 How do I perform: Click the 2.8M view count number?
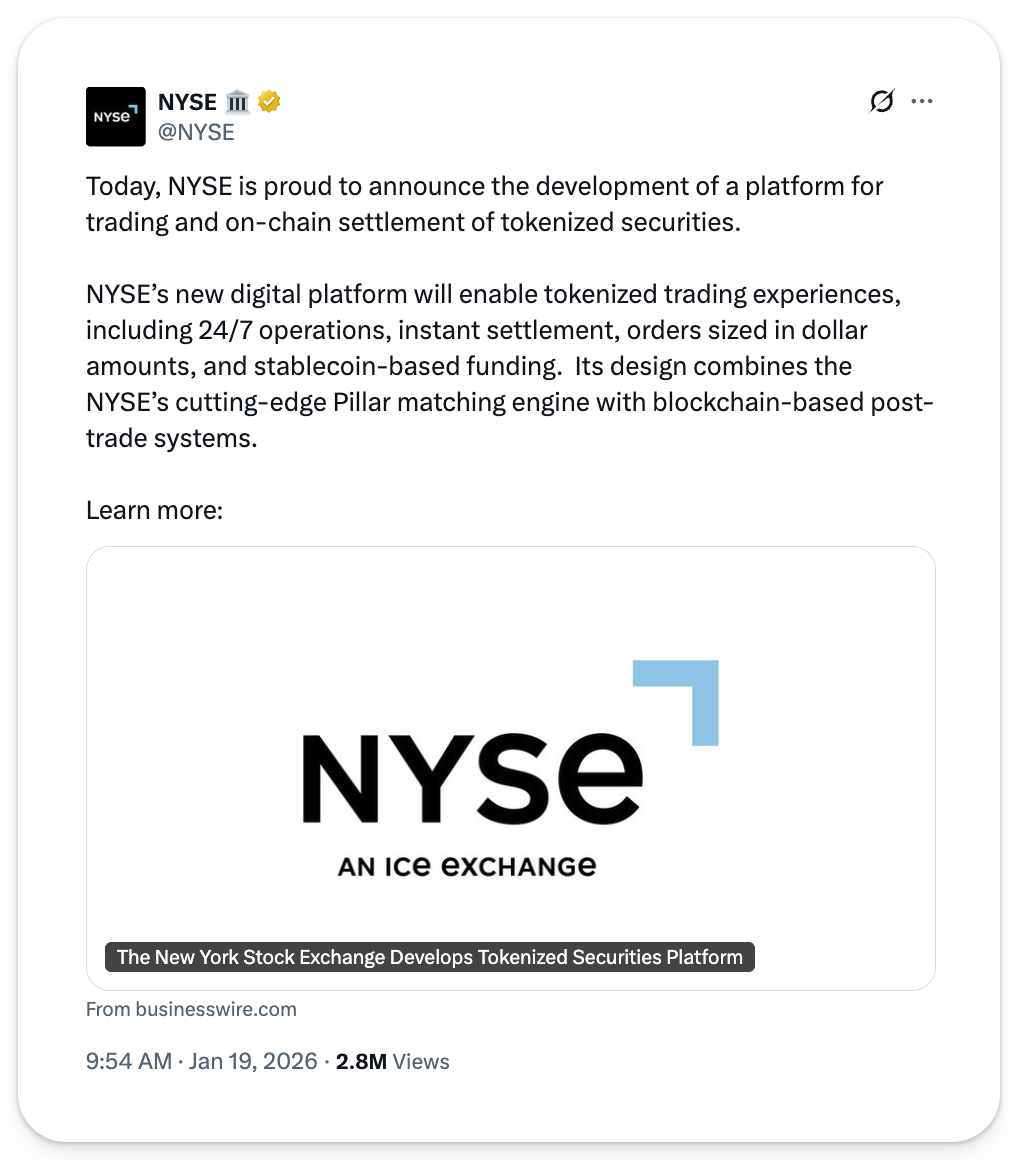click(x=361, y=1062)
